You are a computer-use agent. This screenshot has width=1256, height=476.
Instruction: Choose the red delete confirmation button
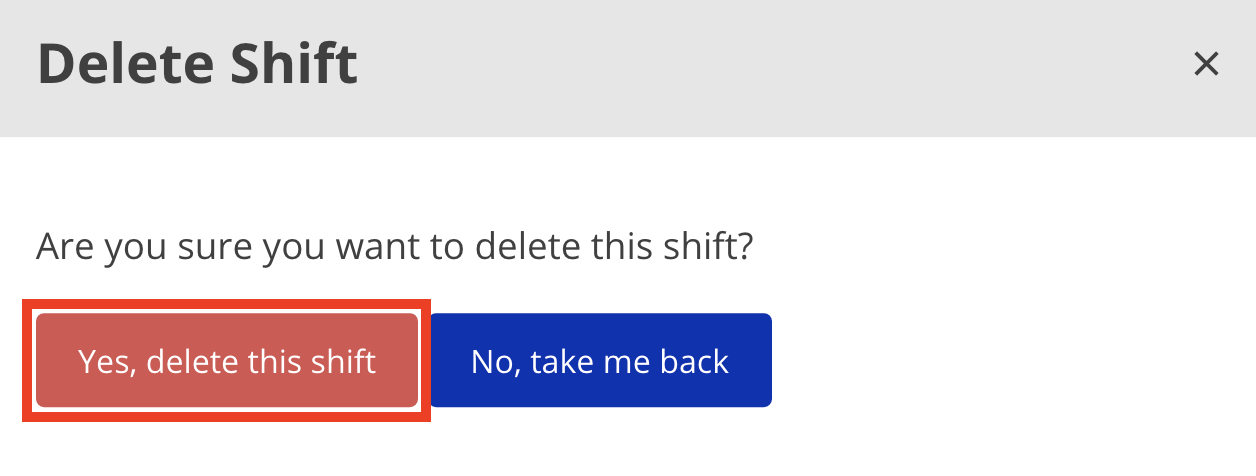click(x=227, y=361)
